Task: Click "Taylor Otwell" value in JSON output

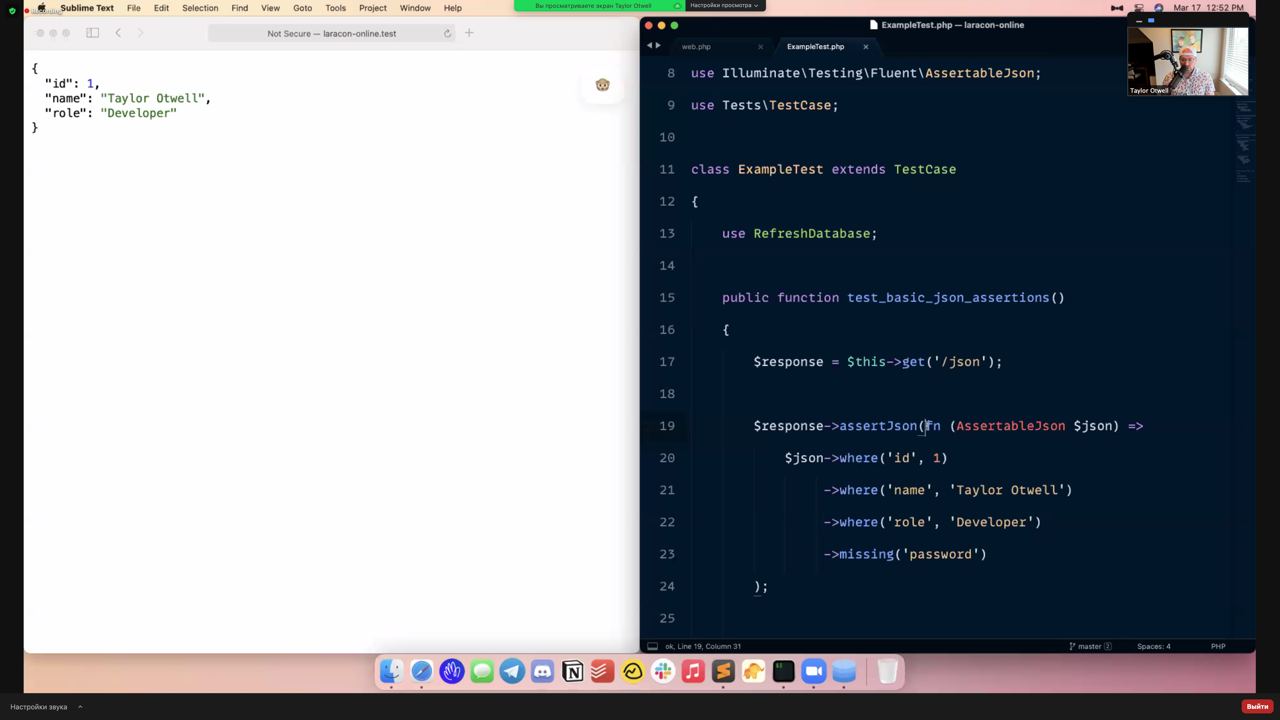Action: (154, 98)
